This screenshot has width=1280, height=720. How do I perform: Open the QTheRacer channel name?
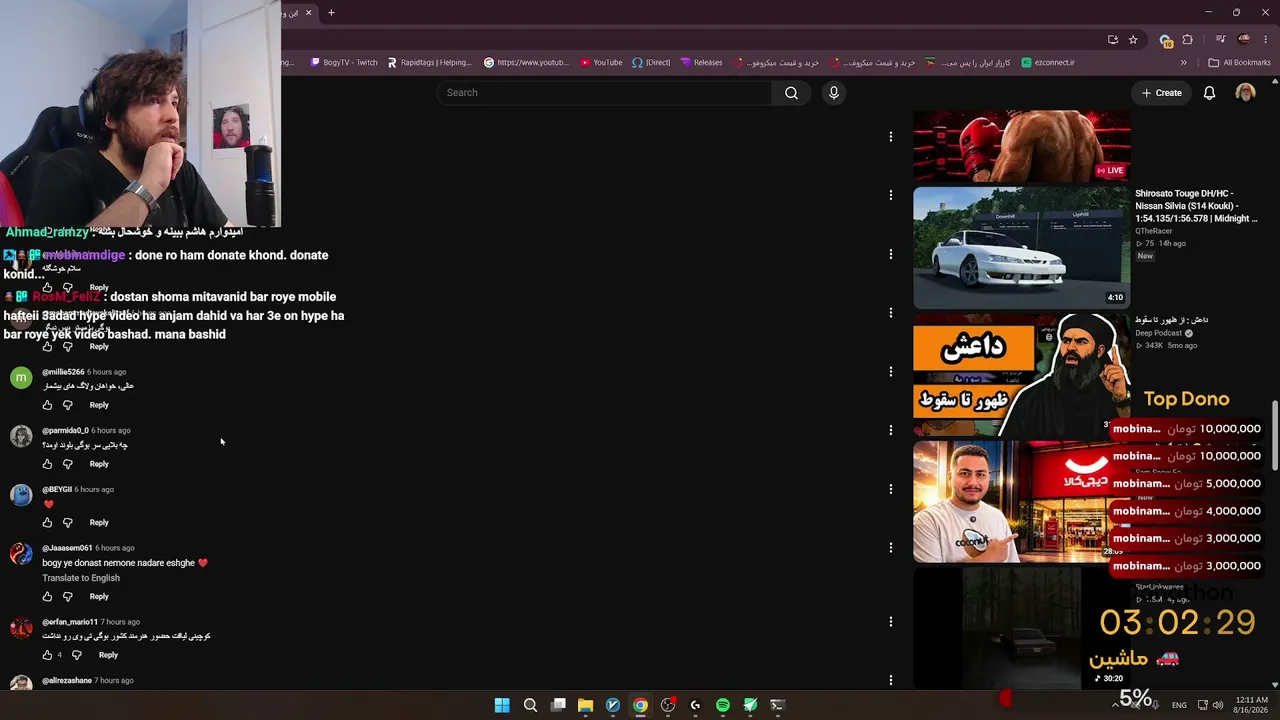click(1154, 231)
